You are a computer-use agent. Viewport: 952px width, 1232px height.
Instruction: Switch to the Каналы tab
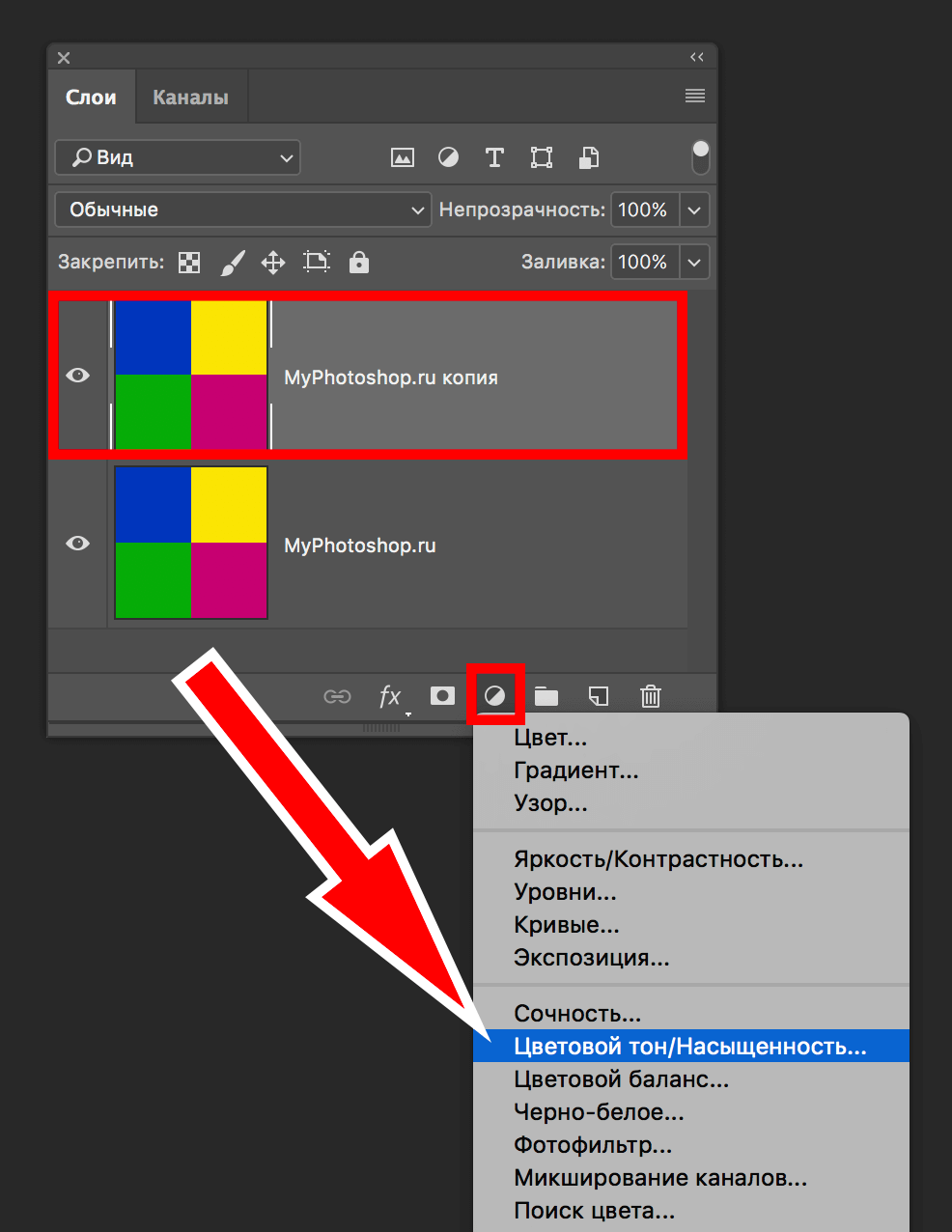pos(190,98)
